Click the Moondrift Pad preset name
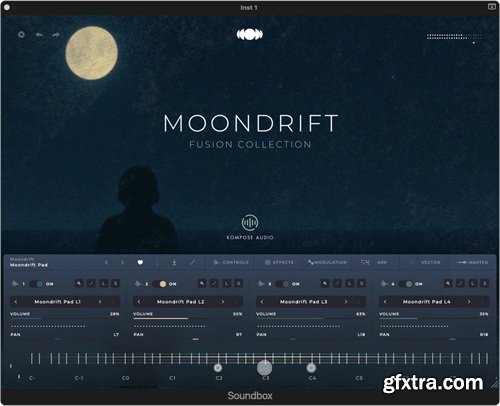This screenshot has height=406, width=500. 29,265
